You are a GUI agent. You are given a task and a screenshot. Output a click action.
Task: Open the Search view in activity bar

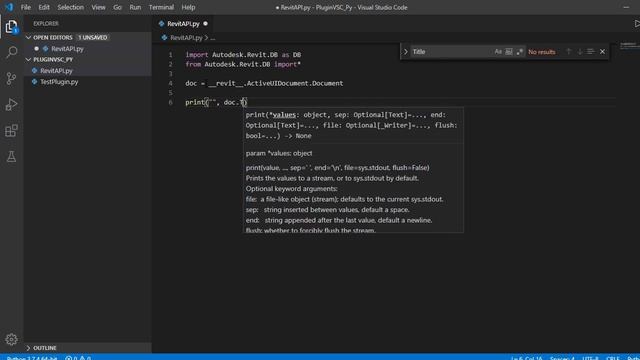(x=11, y=52)
